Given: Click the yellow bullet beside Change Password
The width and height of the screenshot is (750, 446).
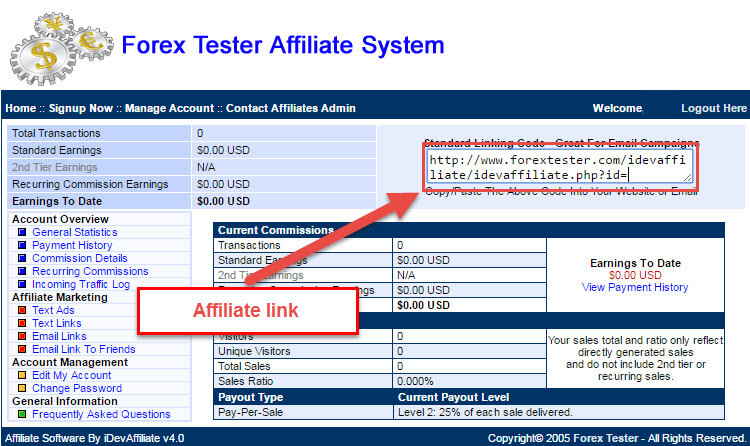Looking at the screenshot, I should click(22, 388).
